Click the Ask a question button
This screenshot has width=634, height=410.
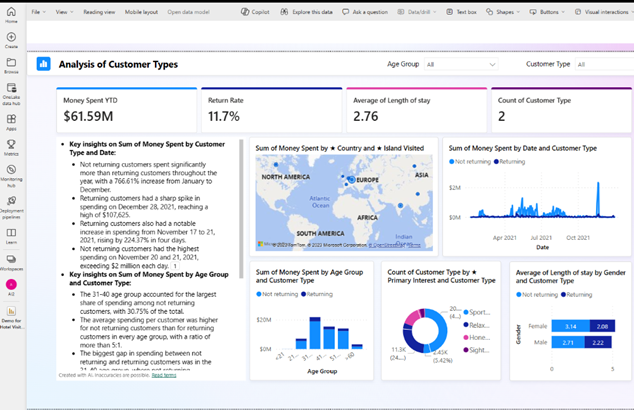(x=369, y=12)
